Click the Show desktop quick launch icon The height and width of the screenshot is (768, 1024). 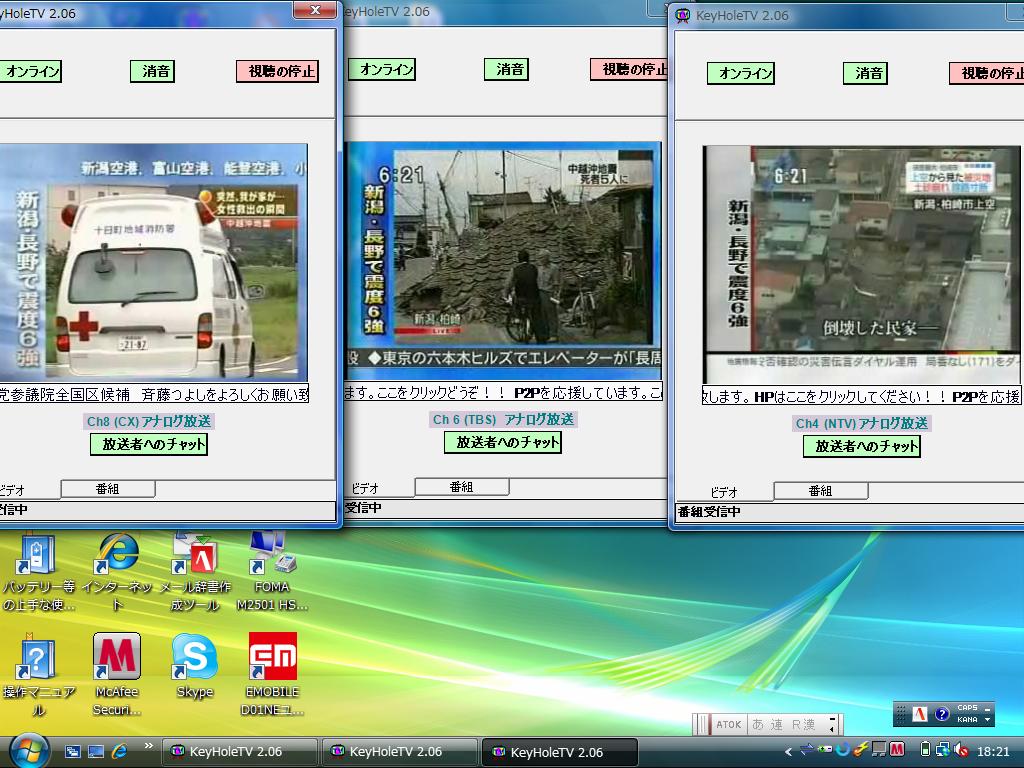[96, 752]
